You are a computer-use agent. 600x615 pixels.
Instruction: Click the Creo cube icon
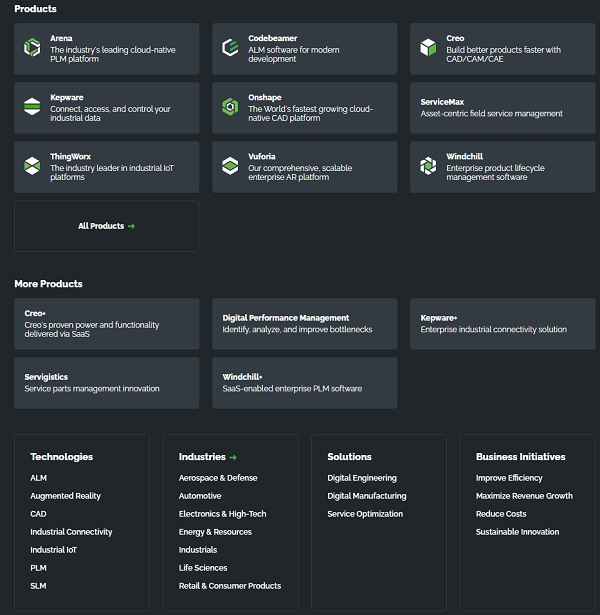tap(428, 48)
